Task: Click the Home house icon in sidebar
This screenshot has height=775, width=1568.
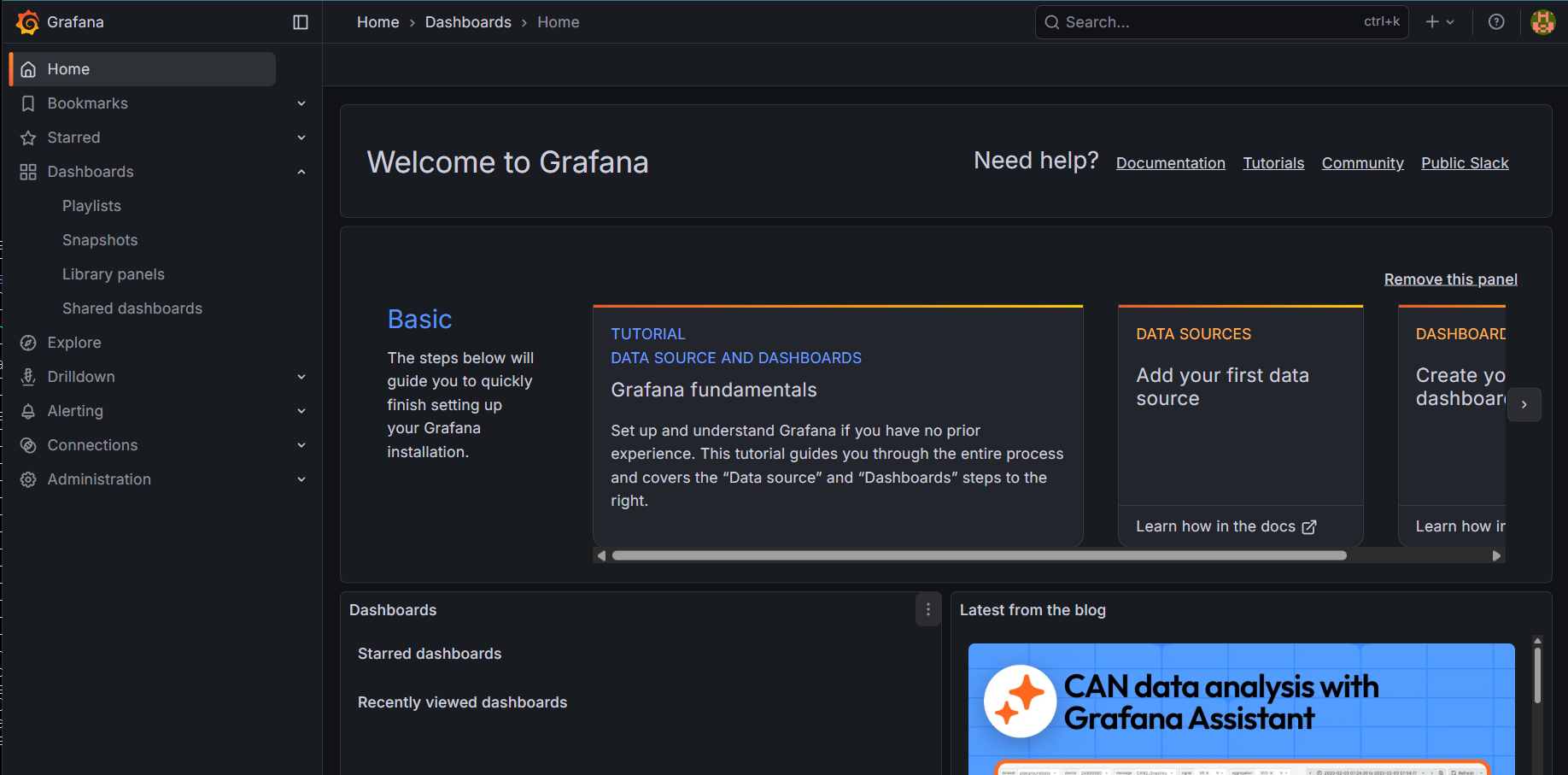Action: coord(28,69)
